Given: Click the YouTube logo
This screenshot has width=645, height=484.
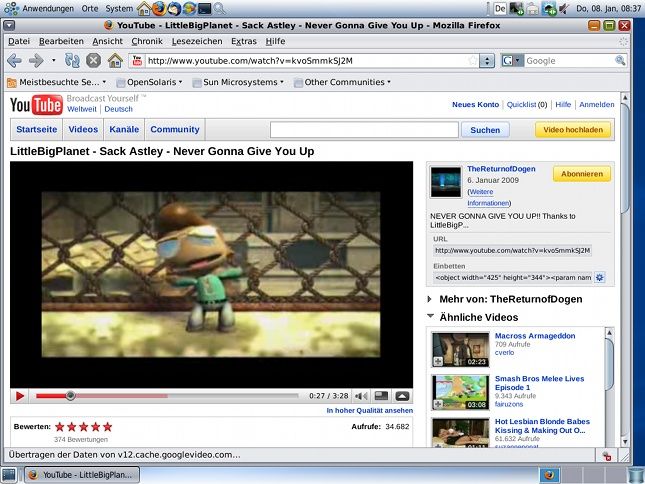Looking at the screenshot, I should pyautogui.click(x=36, y=105).
